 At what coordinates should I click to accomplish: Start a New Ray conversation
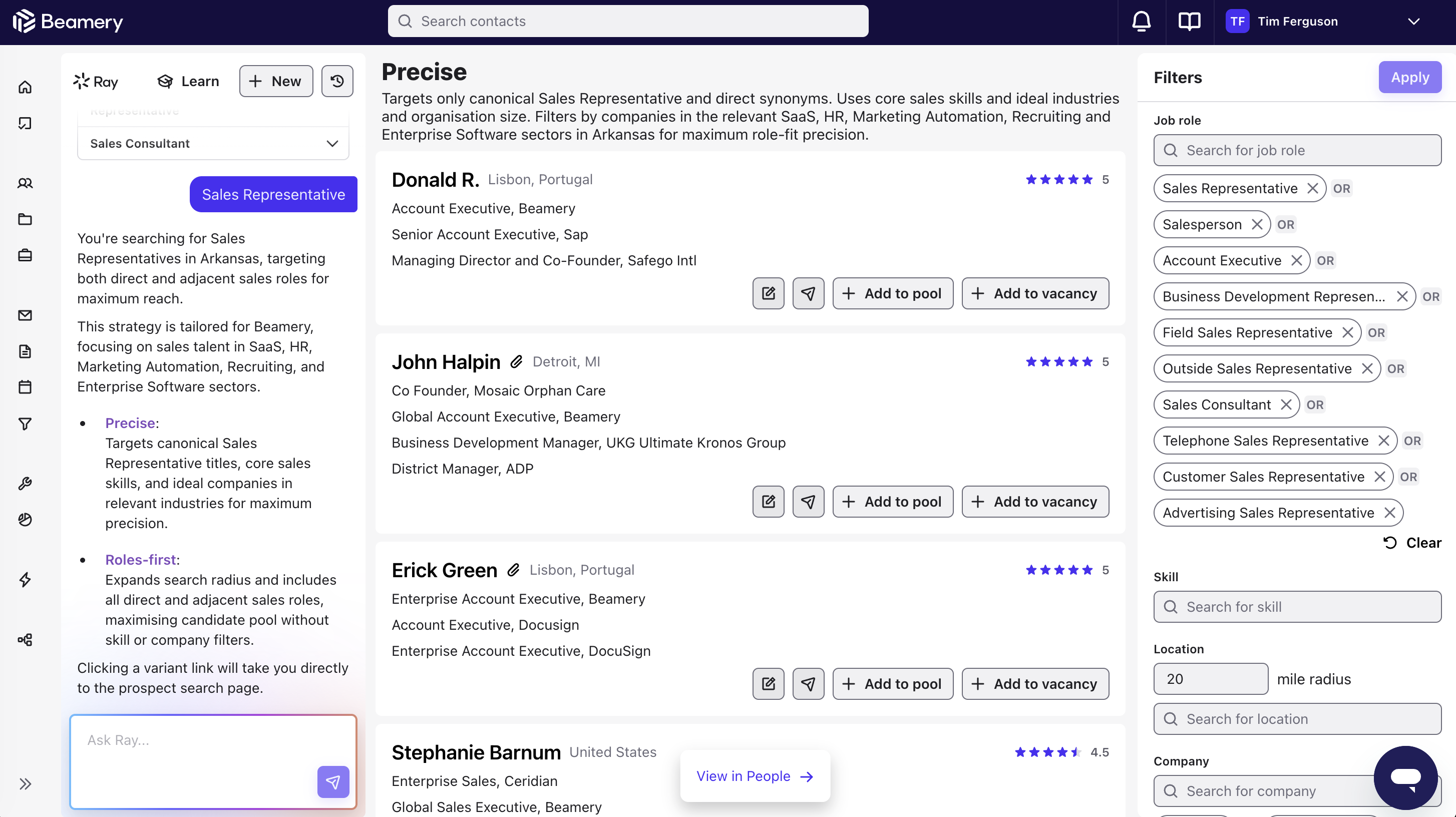276,81
